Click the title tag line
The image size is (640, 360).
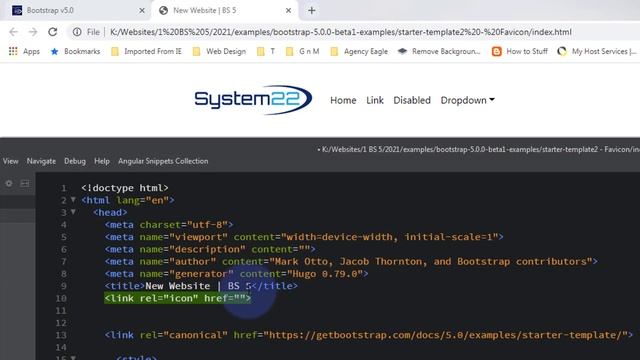[x=201, y=286]
